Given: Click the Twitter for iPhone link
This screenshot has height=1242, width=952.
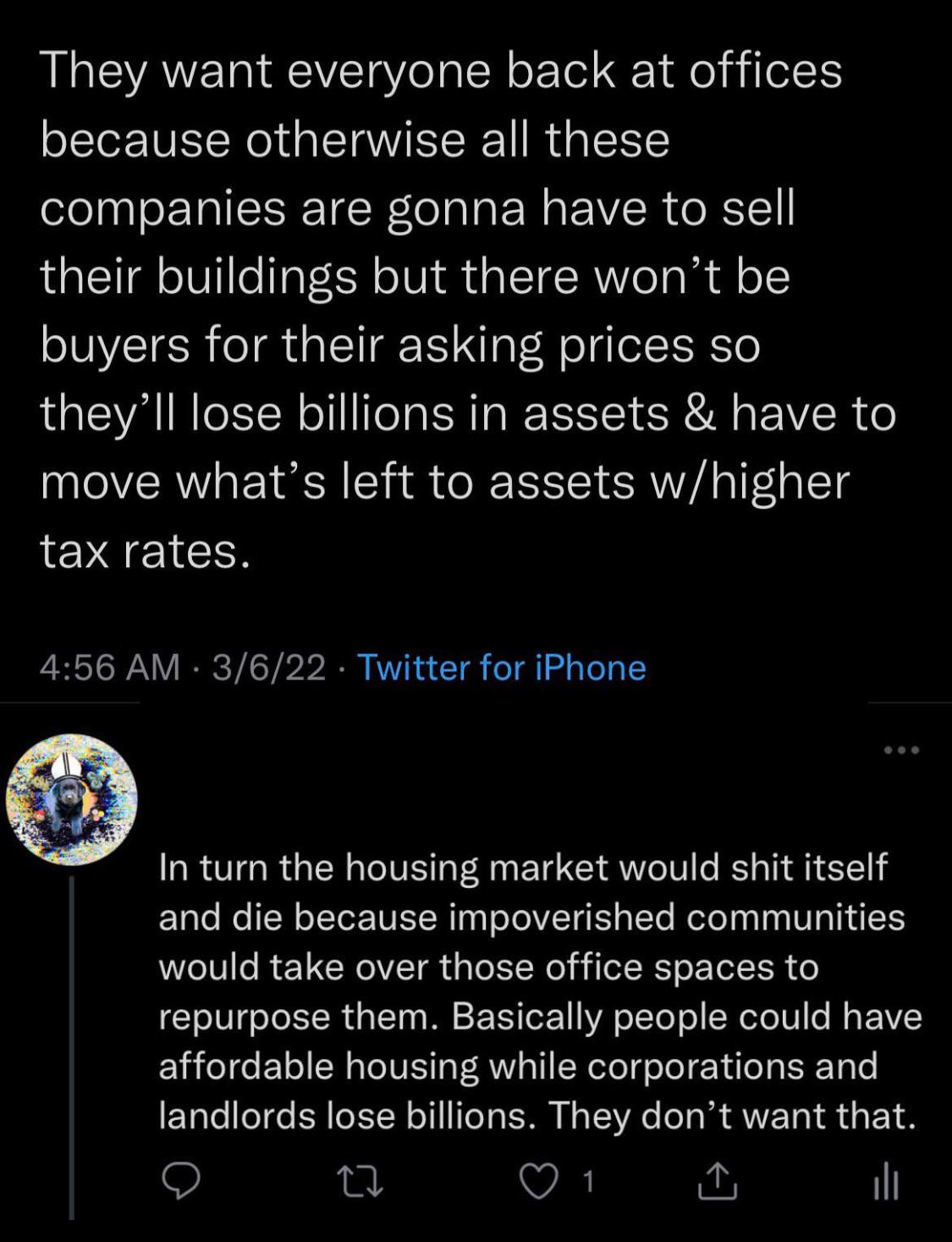Looking at the screenshot, I should [502, 668].
